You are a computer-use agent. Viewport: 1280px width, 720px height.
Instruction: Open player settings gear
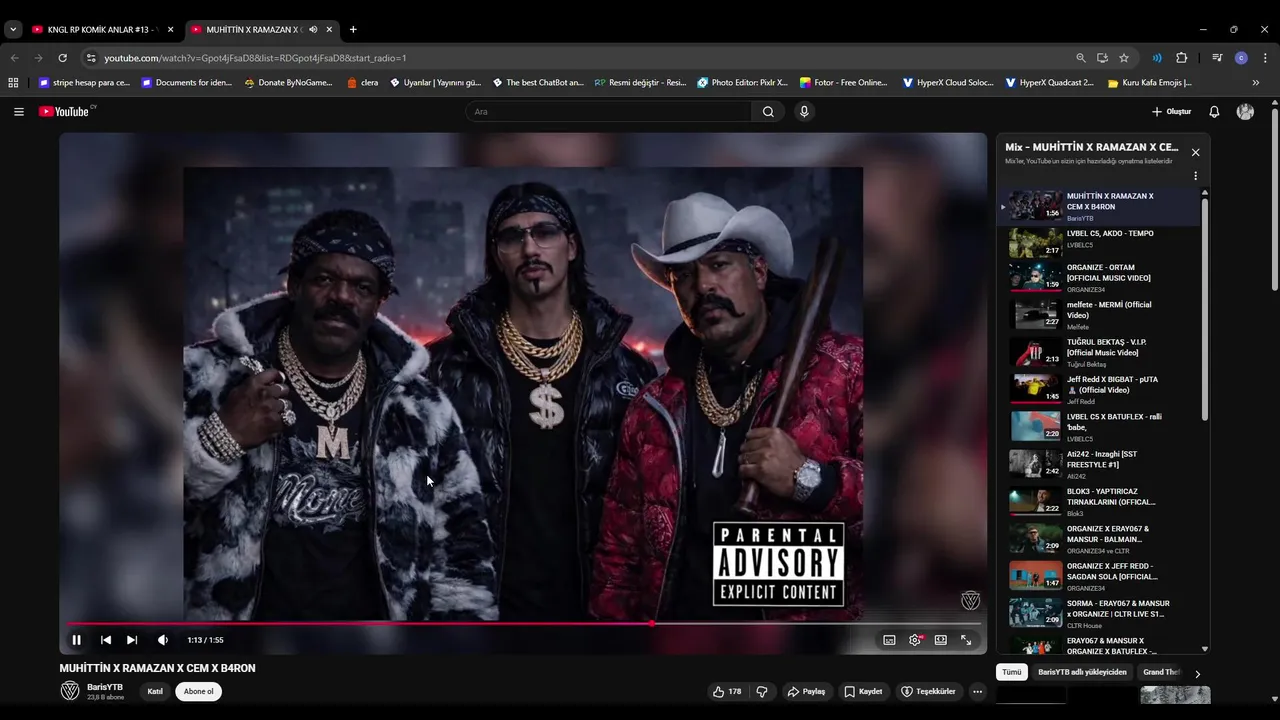click(915, 640)
